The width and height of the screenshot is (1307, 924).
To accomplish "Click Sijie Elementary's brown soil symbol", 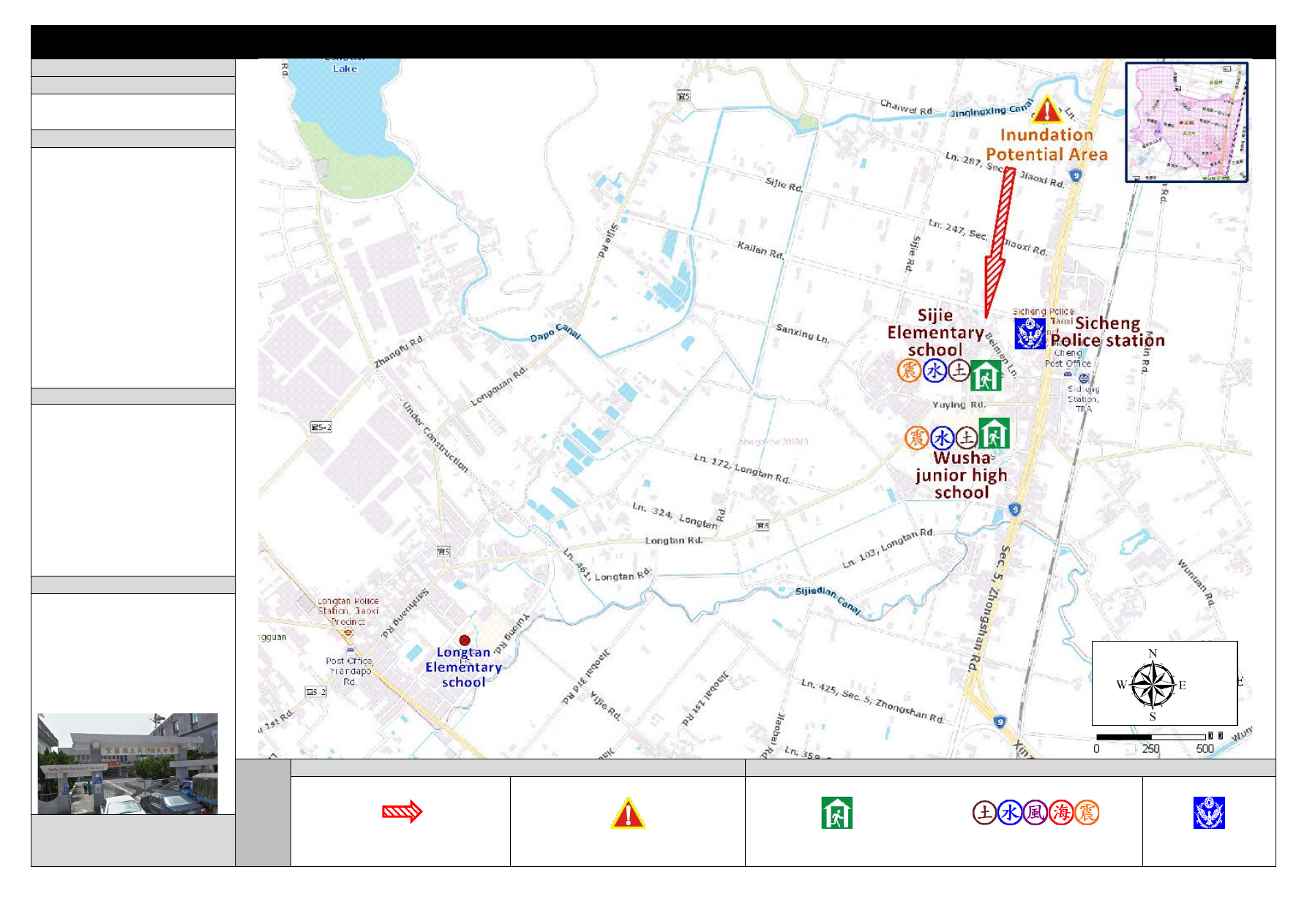I will pos(959,370).
